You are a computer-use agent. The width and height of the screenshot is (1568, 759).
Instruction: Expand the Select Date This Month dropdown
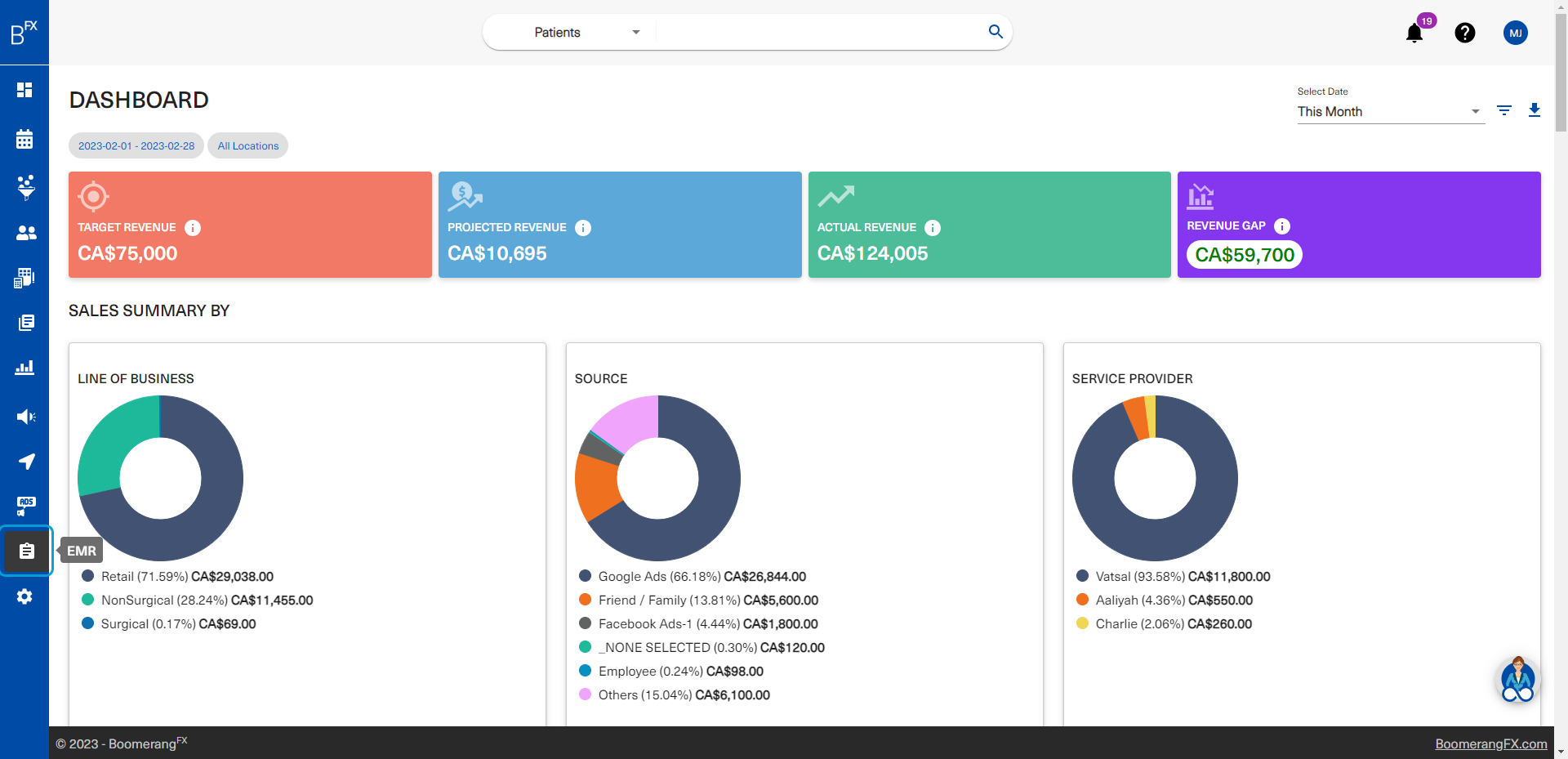(x=1391, y=112)
